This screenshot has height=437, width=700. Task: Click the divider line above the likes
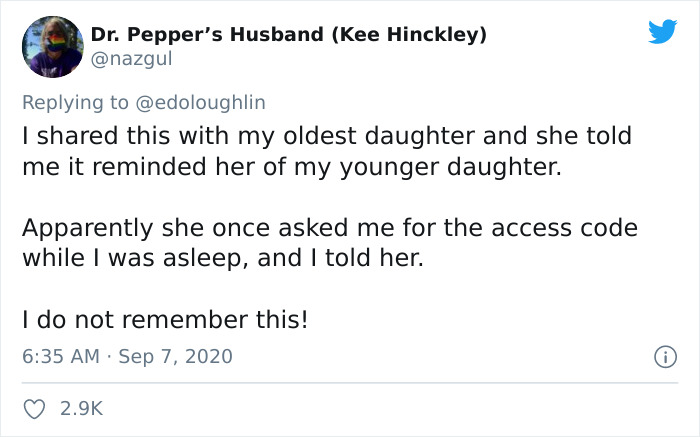point(349,382)
